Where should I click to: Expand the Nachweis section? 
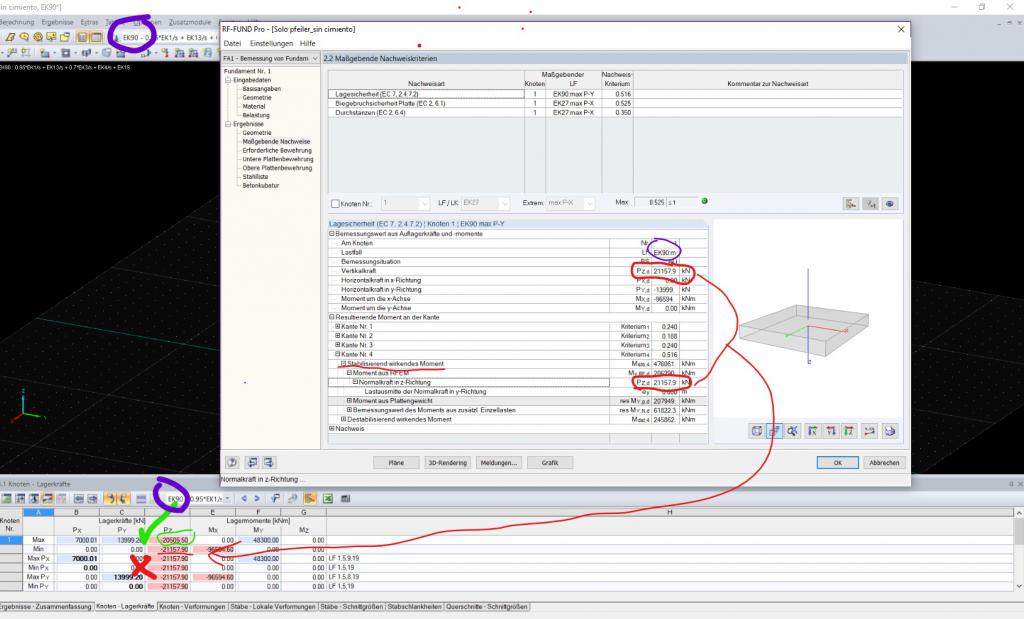pos(332,428)
